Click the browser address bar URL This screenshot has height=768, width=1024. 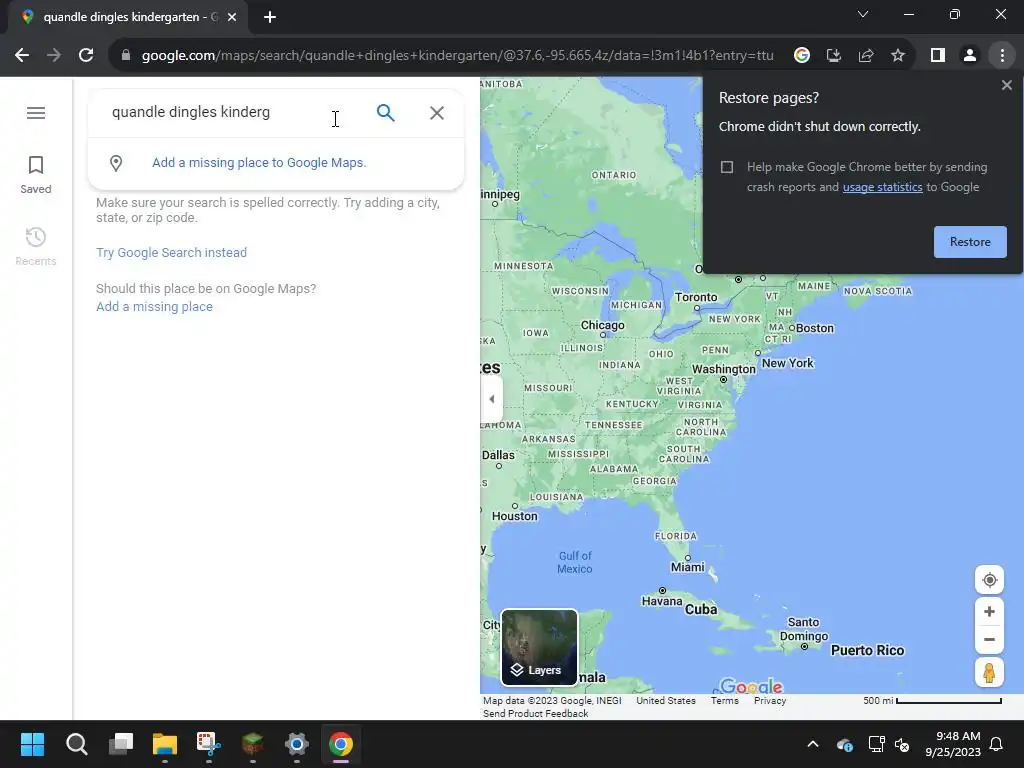(457, 56)
